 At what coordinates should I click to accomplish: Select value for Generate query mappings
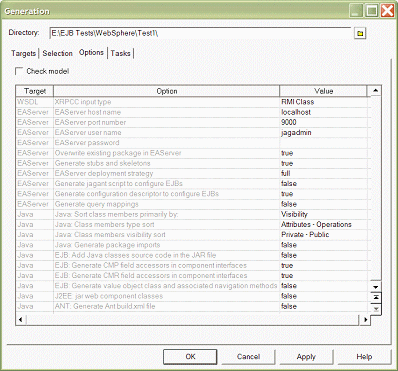pos(323,204)
